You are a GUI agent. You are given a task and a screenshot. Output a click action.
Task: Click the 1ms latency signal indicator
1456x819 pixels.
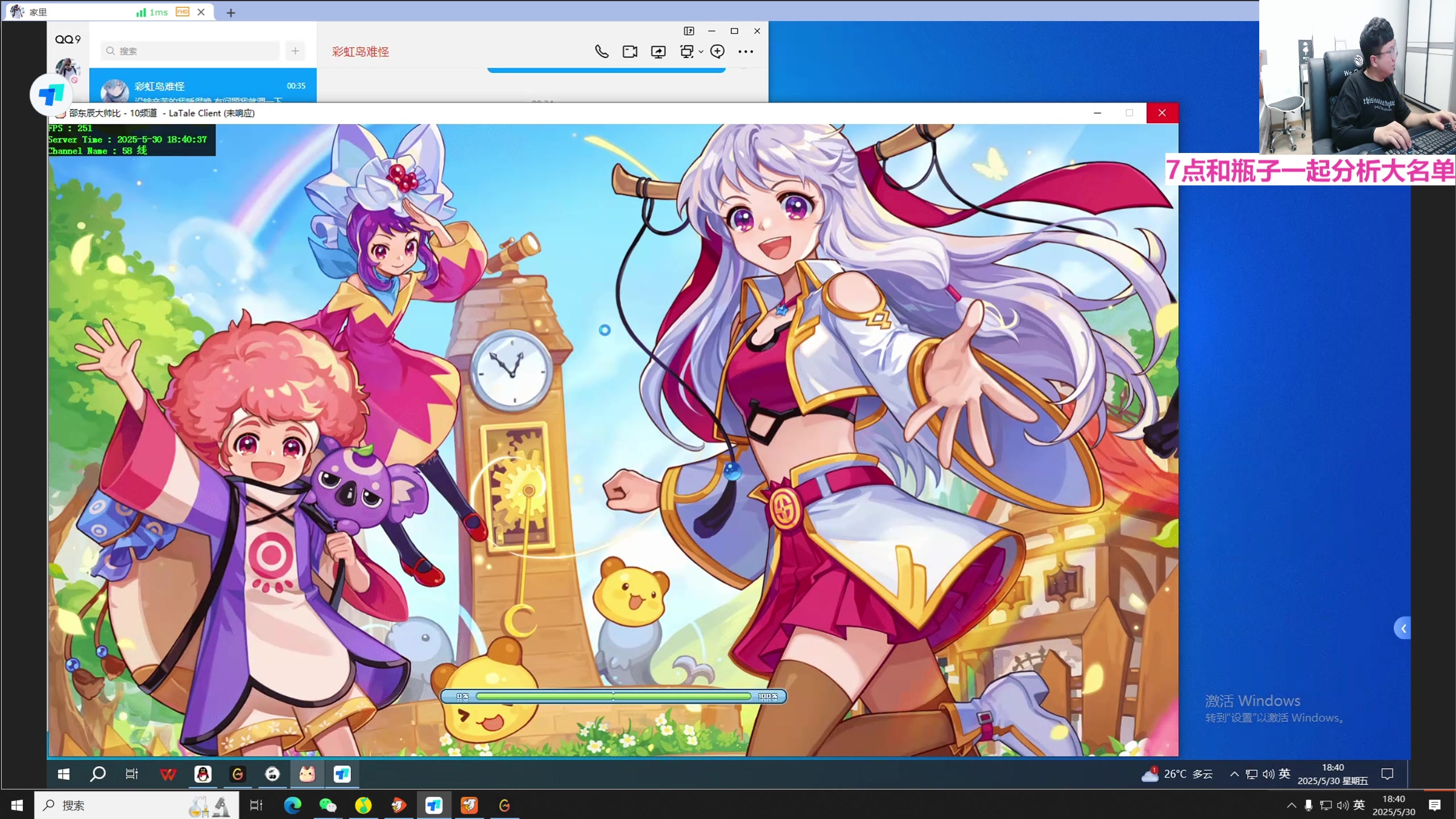click(152, 12)
